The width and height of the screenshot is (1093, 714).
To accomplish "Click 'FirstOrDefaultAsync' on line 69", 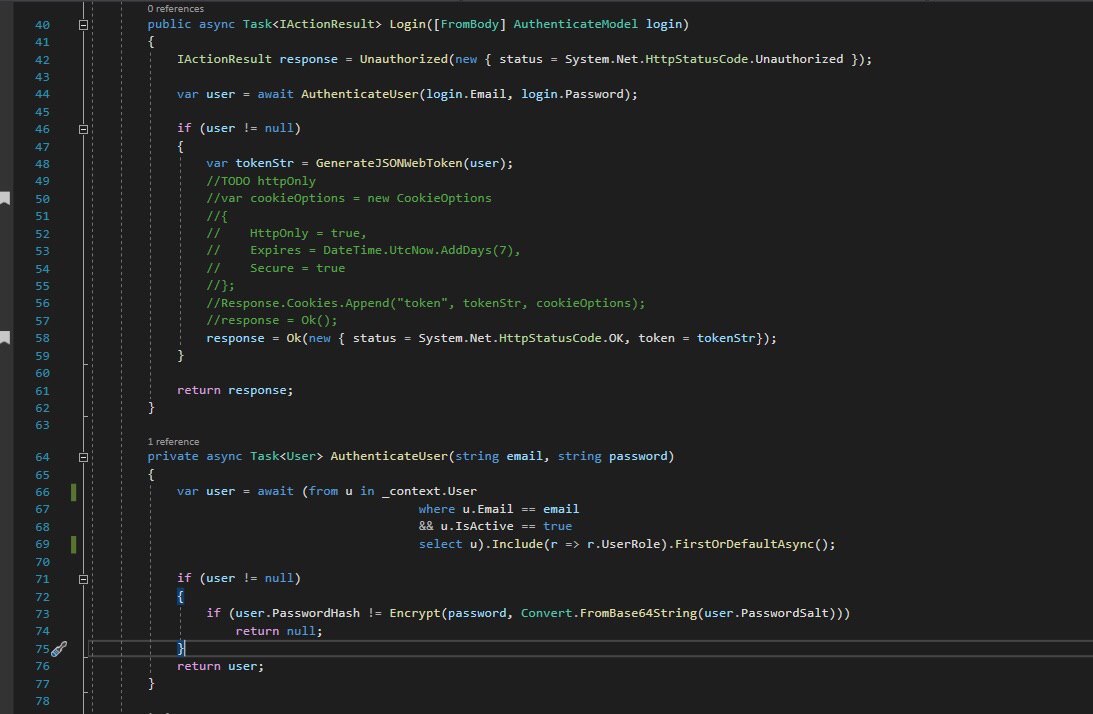I will tap(744, 544).
